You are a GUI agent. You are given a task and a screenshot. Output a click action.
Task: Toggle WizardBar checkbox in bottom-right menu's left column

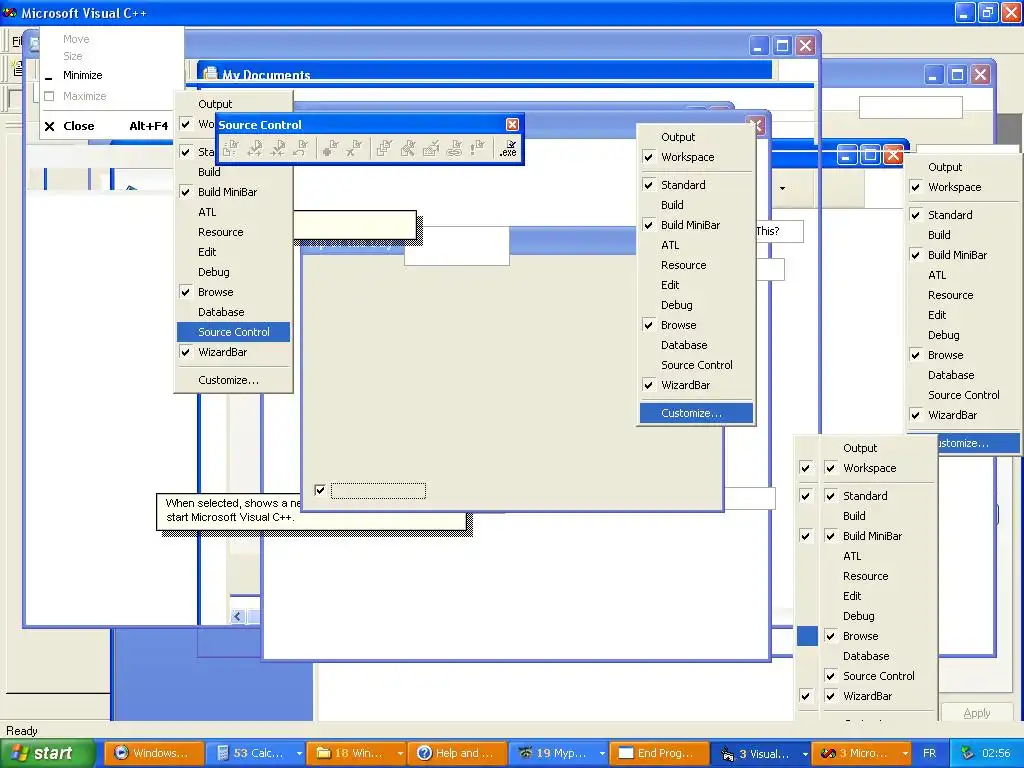point(806,696)
